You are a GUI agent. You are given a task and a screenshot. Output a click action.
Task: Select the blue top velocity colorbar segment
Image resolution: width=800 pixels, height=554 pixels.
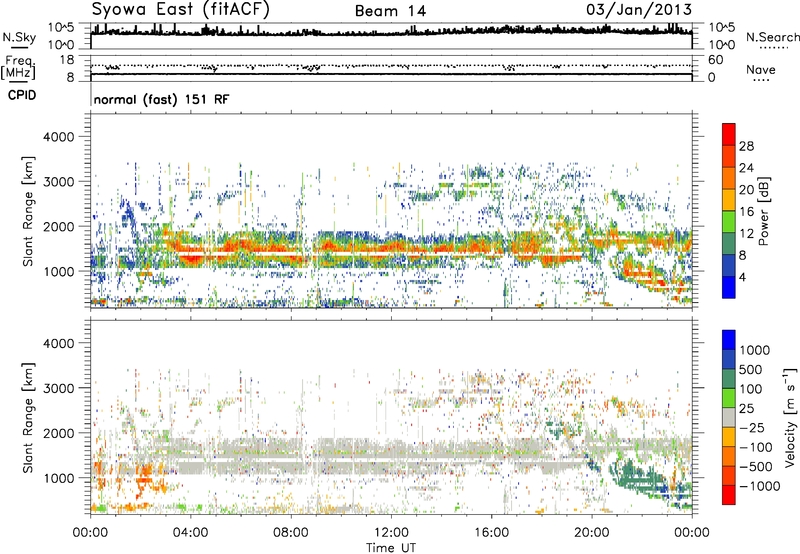click(729, 340)
